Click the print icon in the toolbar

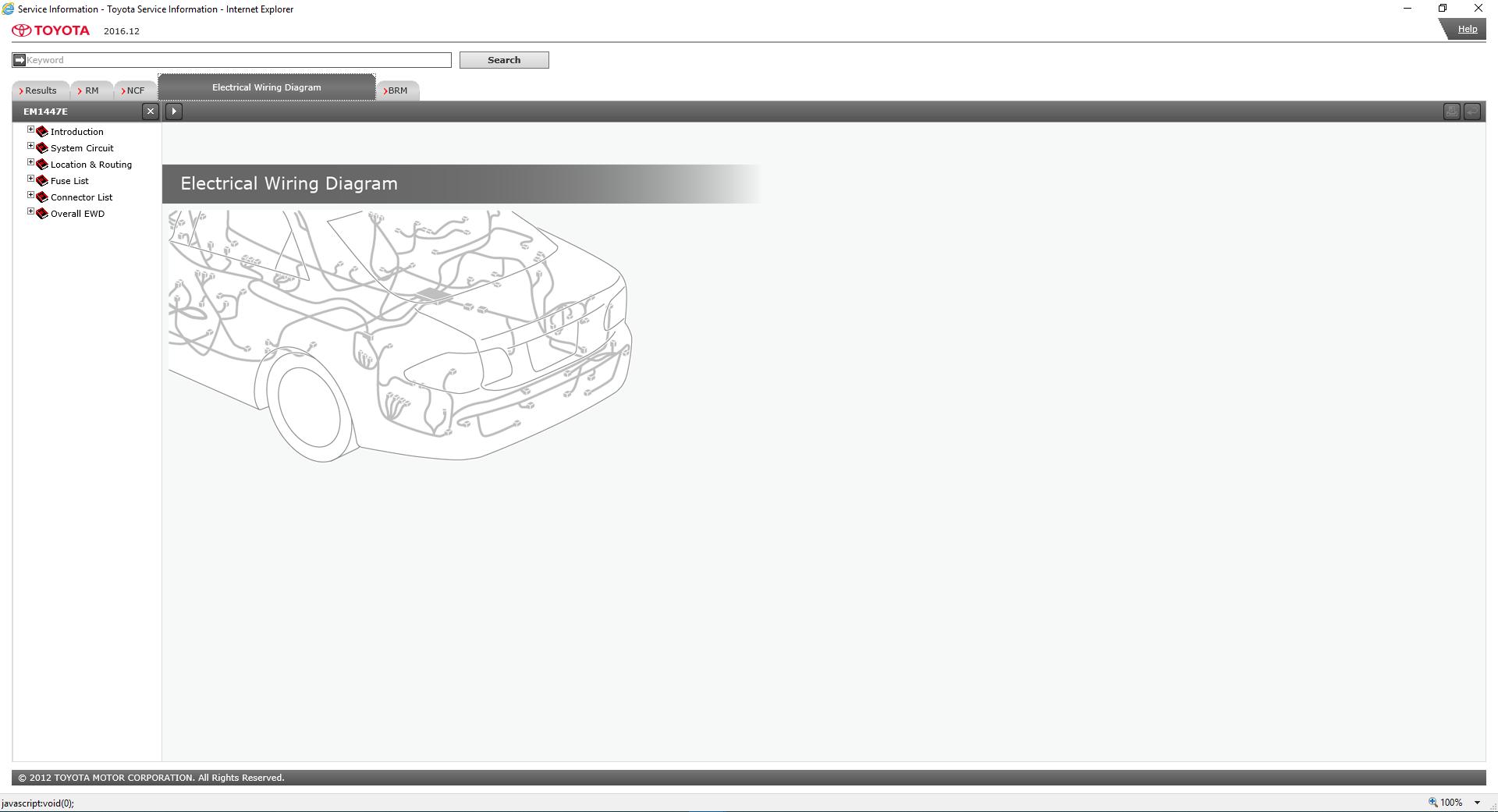click(1451, 112)
